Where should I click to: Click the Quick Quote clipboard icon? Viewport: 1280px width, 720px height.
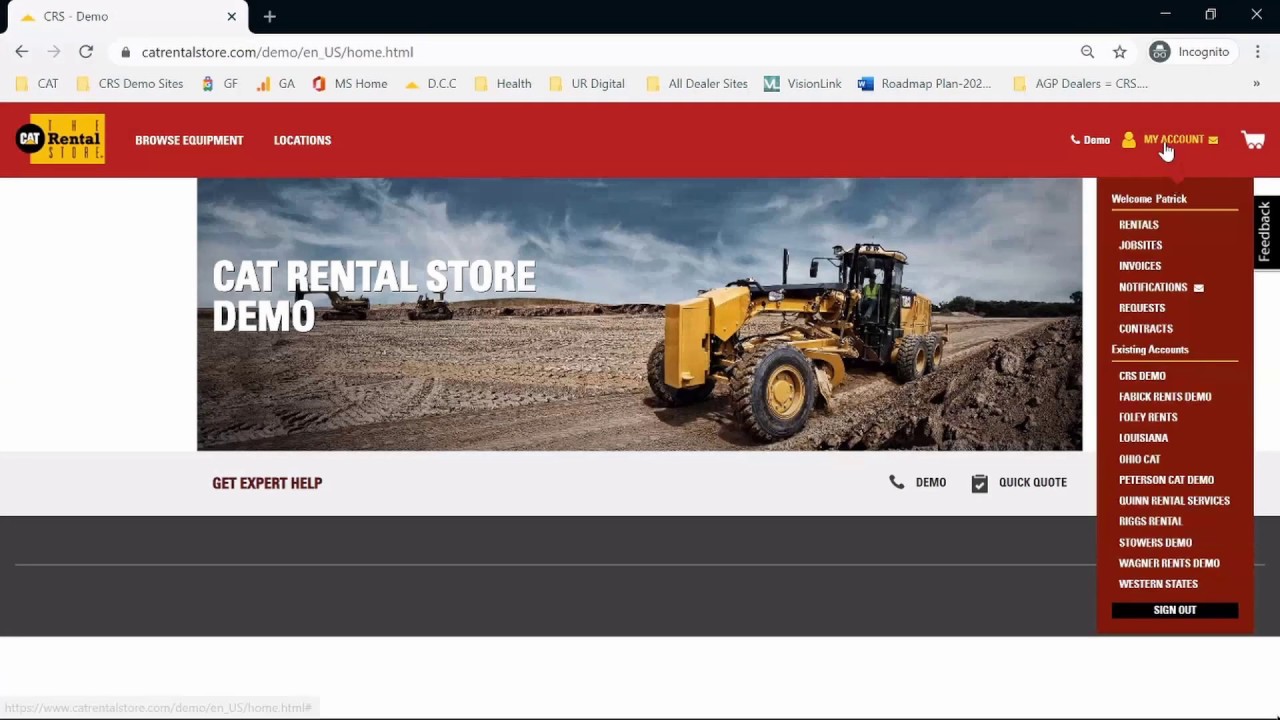click(979, 483)
